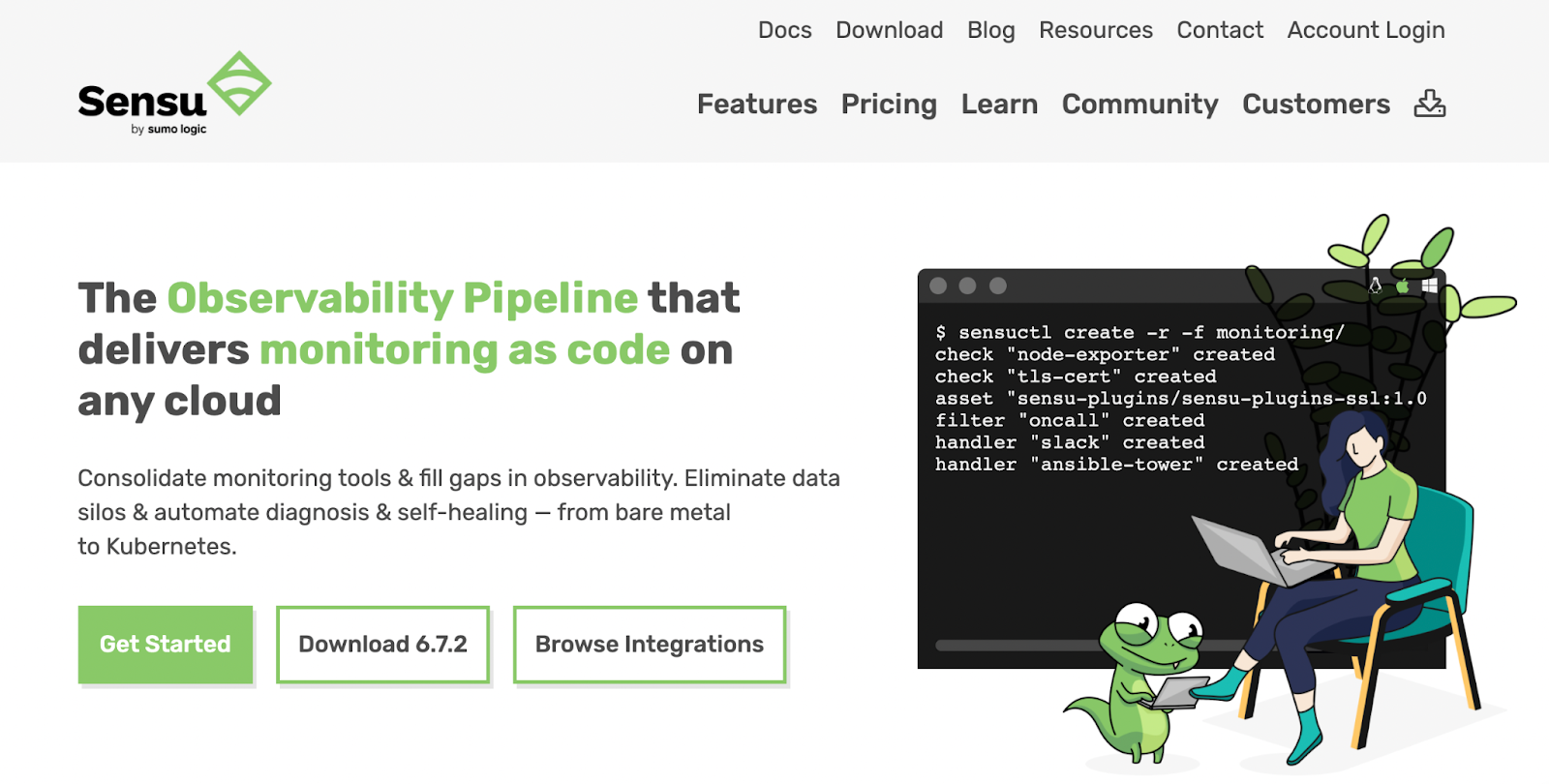Image resolution: width=1549 pixels, height=784 pixels.
Task: Click the download tray icon in navigation
Action: [x=1429, y=104]
